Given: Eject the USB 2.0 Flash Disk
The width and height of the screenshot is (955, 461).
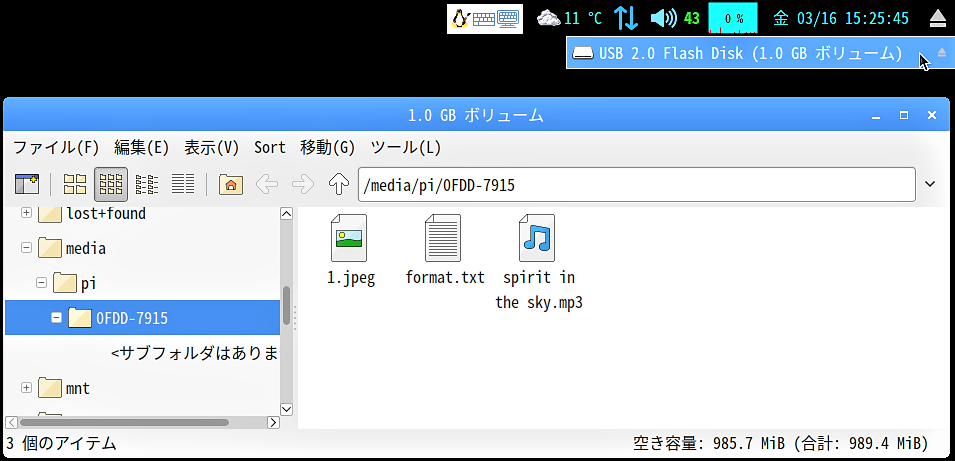Looking at the screenshot, I should point(942,53).
